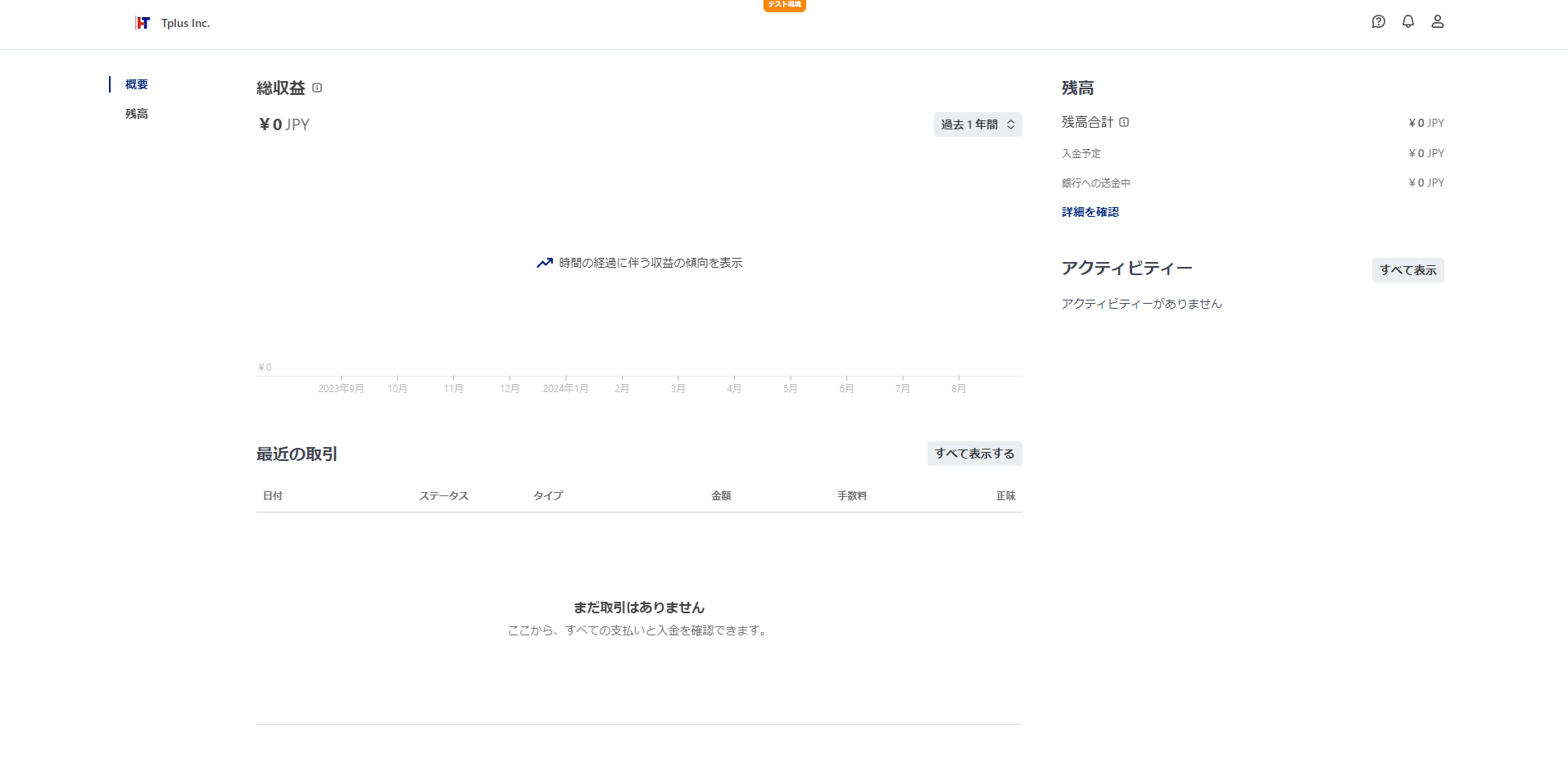Screen dimensions: 1568x768
Task: Click the テスト環境 orange badge
Action: pyautogui.click(x=784, y=5)
